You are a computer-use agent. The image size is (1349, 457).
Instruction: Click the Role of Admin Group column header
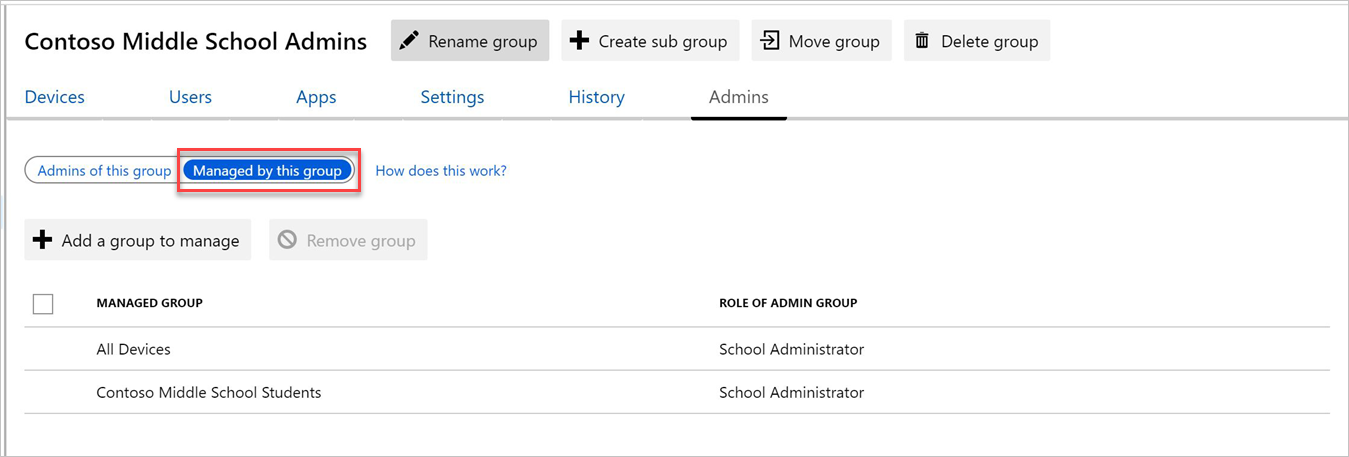788,303
